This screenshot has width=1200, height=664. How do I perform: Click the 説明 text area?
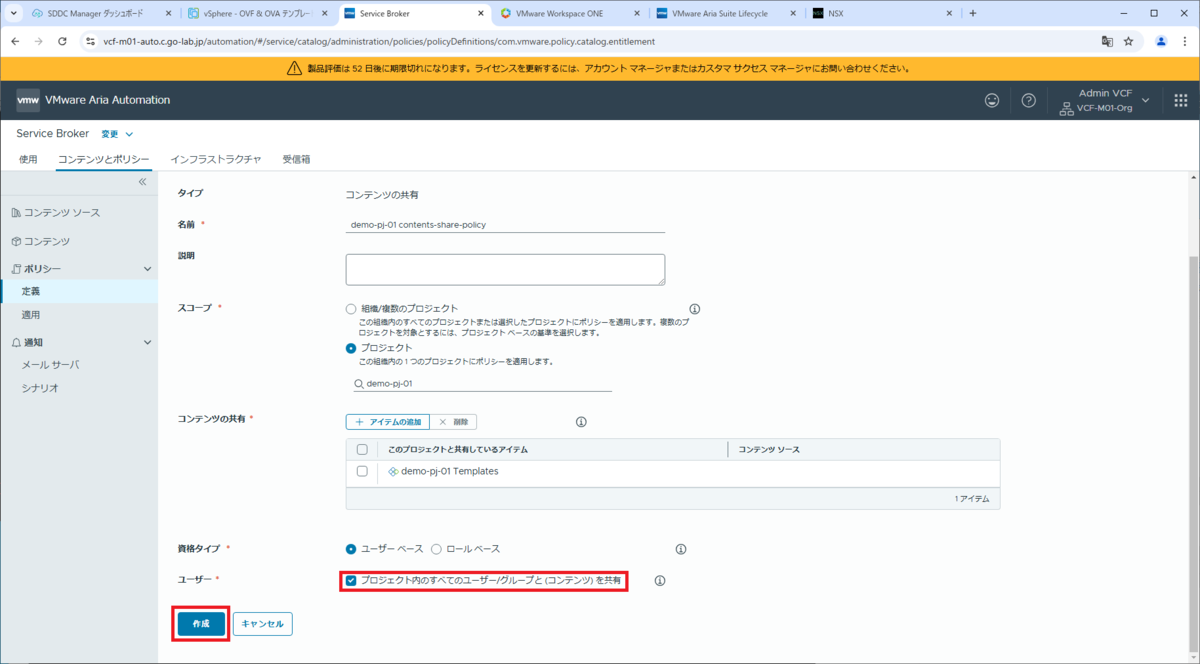coord(505,270)
